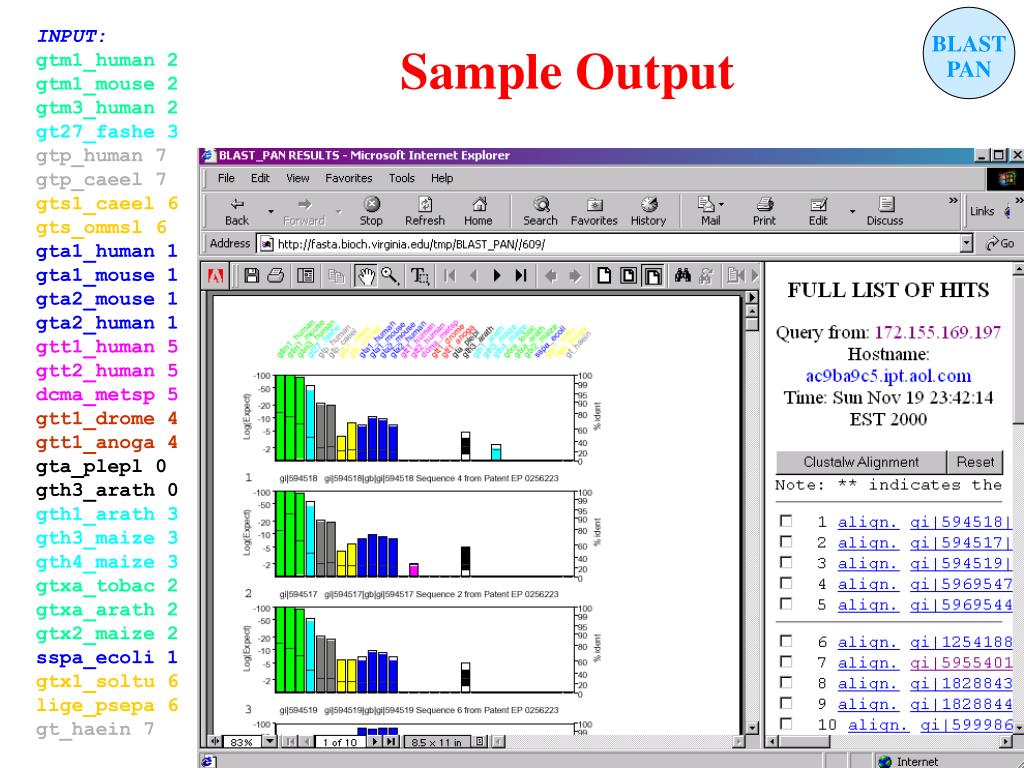The image size is (1024, 768).
Task: Toggle the Acrobat navigation pane icon
Action: (306, 276)
